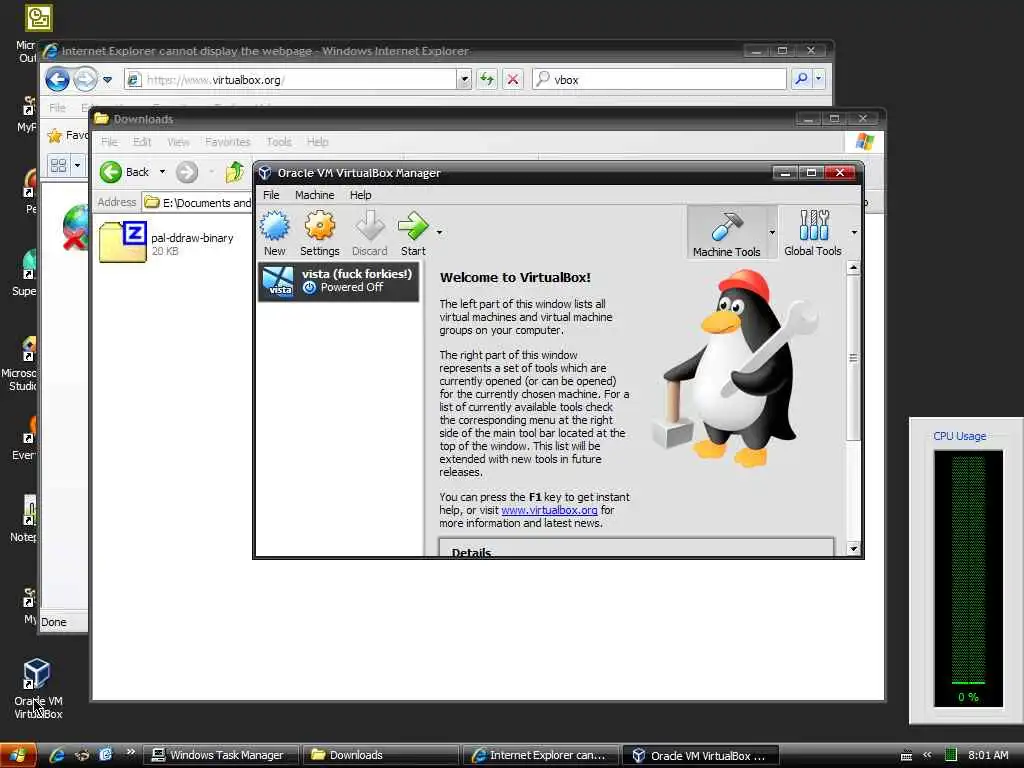Switch to Downloads taskbar button
This screenshot has height=768, width=1024.
pos(381,756)
